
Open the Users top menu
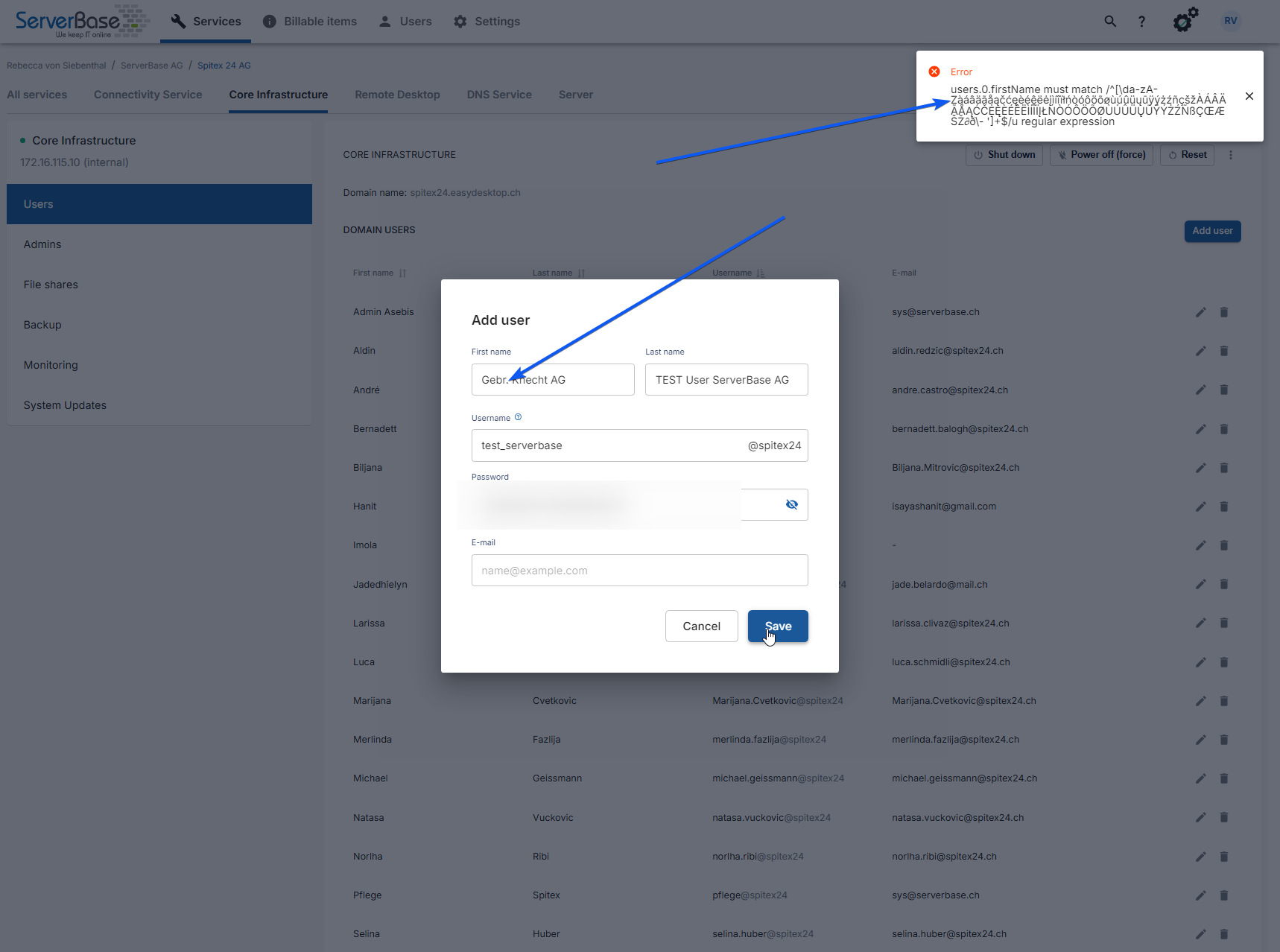(x=405, y=22)
